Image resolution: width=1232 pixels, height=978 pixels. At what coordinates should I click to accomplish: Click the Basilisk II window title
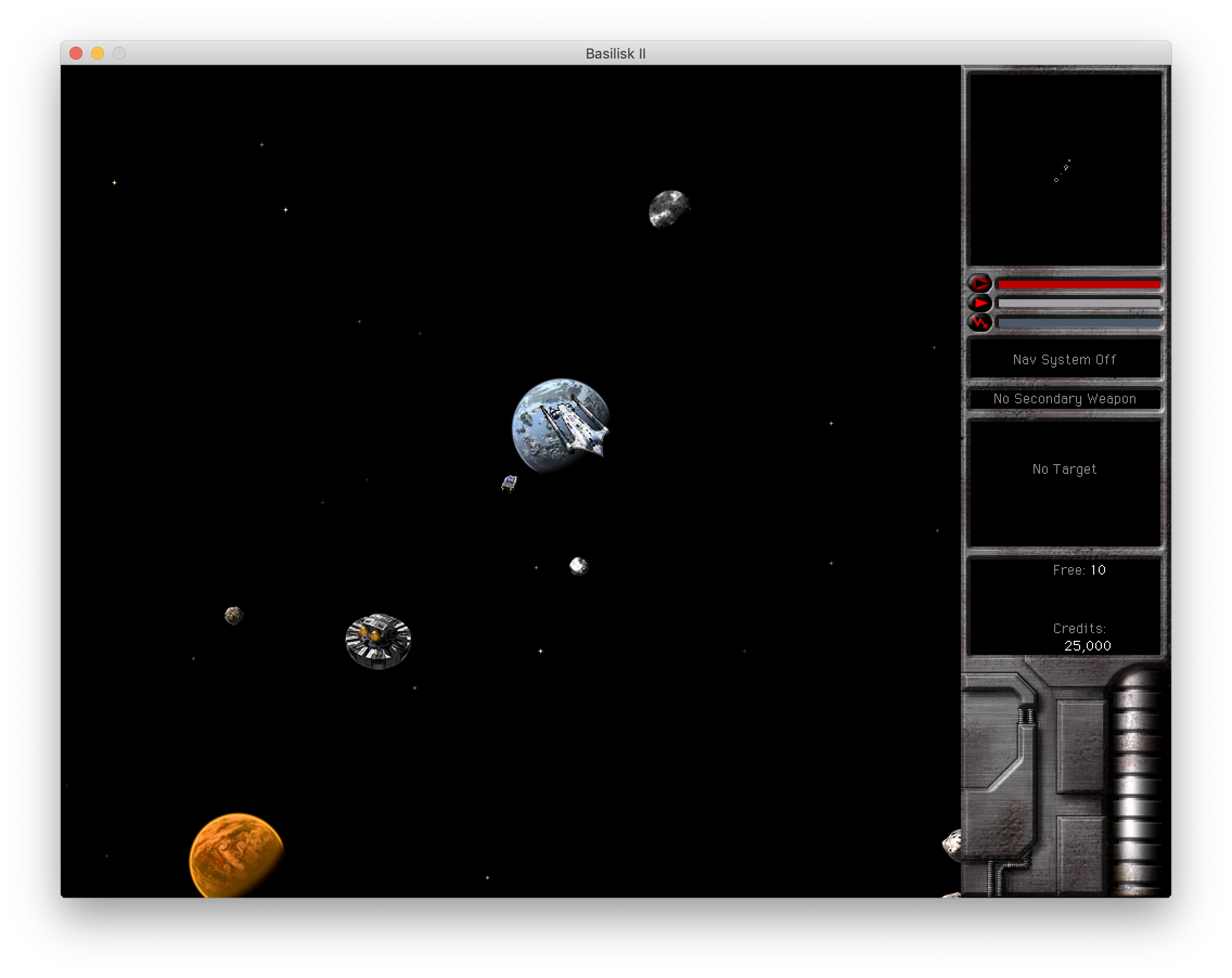tap(615, 54)
